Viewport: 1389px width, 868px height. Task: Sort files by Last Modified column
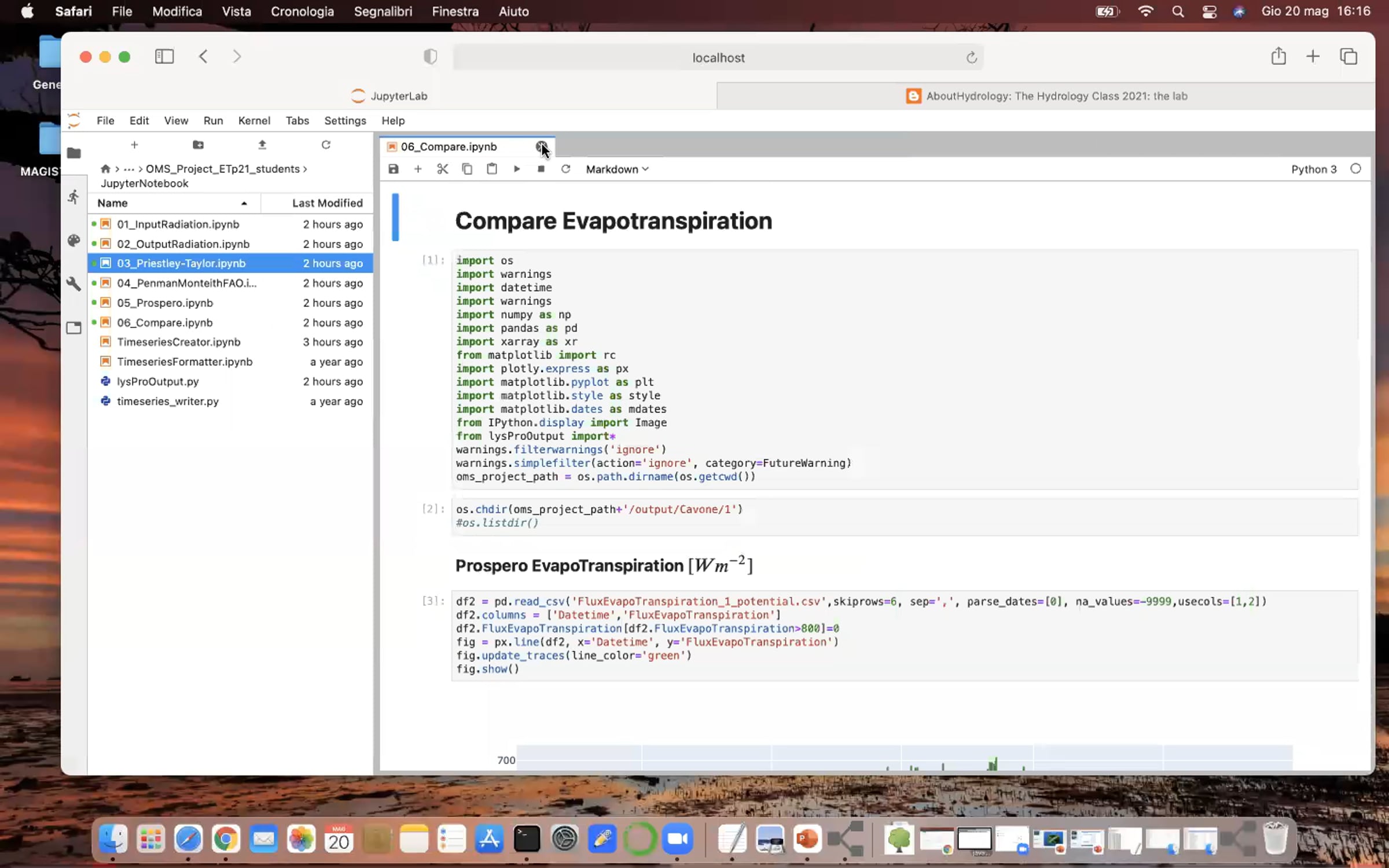point(317,203)
